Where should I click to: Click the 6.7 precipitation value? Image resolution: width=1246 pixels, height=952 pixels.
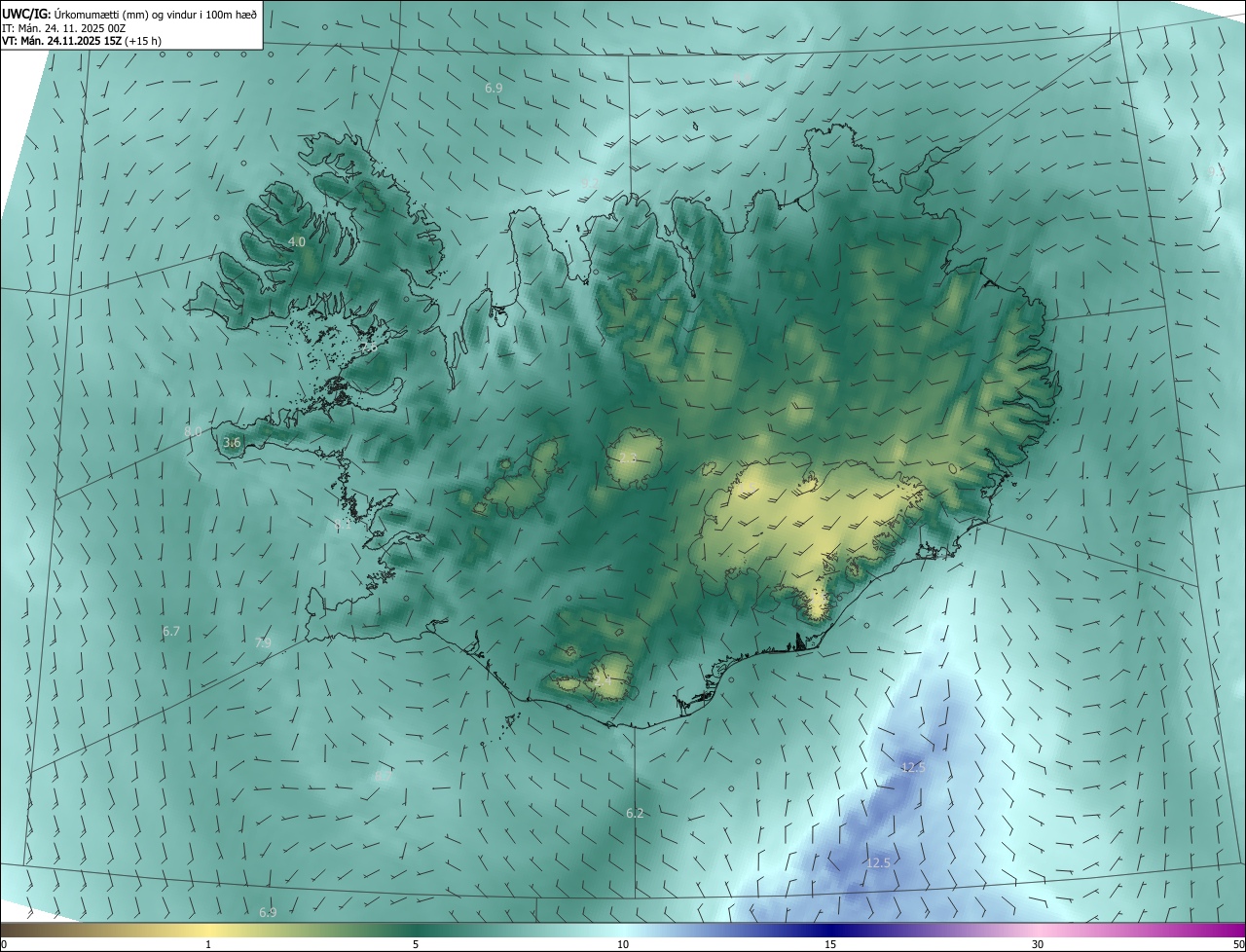(x=171, y=631)
